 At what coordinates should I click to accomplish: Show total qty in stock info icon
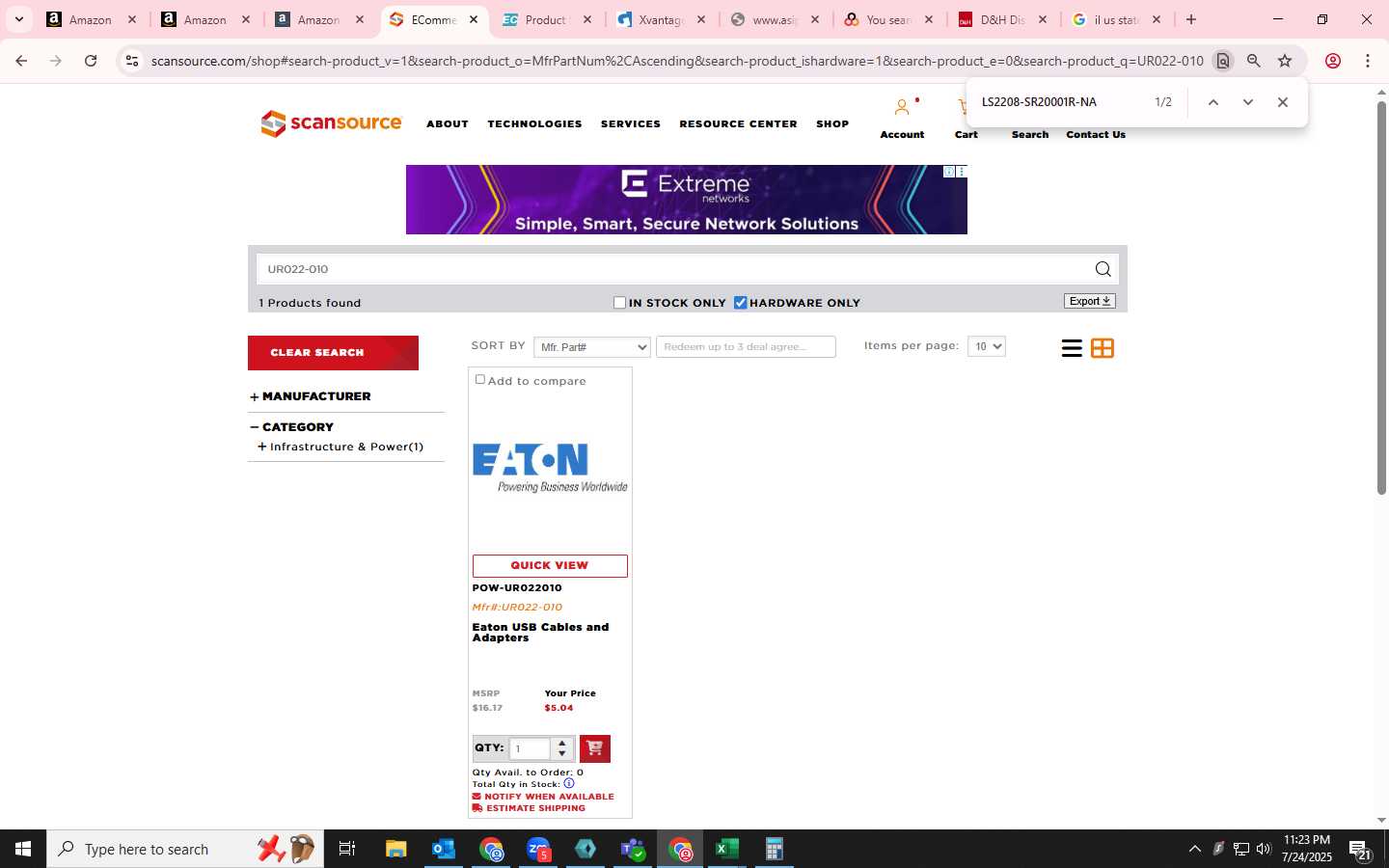click(569, 783)
